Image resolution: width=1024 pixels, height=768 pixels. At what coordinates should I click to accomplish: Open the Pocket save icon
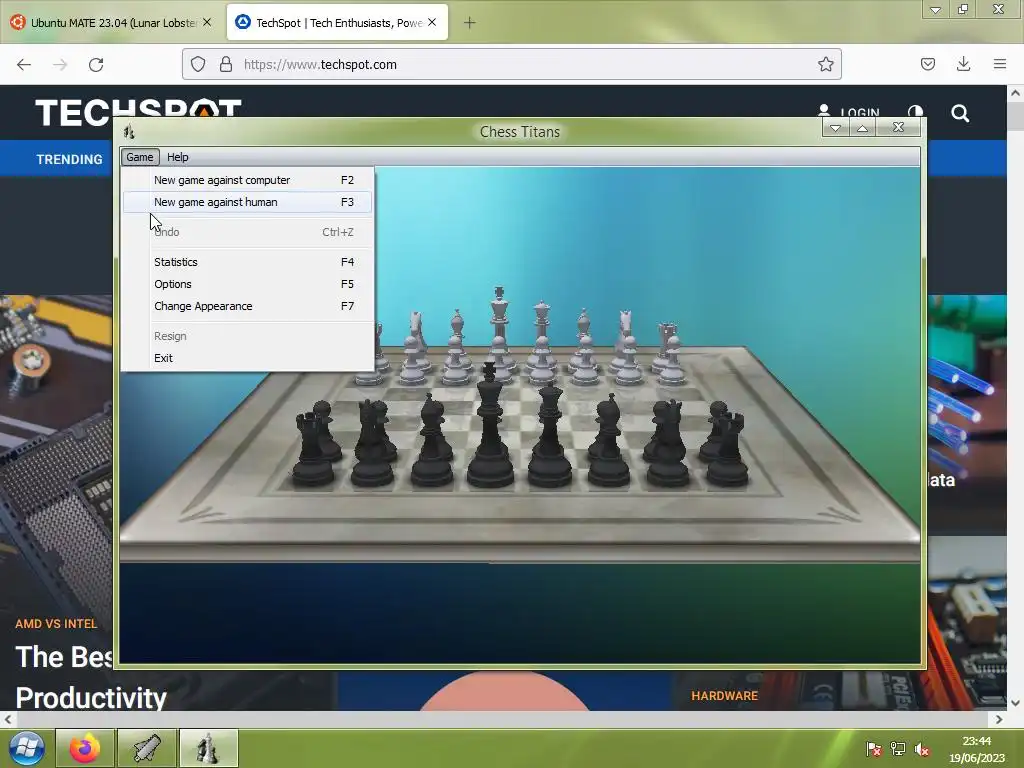click(x=928, y=64)
